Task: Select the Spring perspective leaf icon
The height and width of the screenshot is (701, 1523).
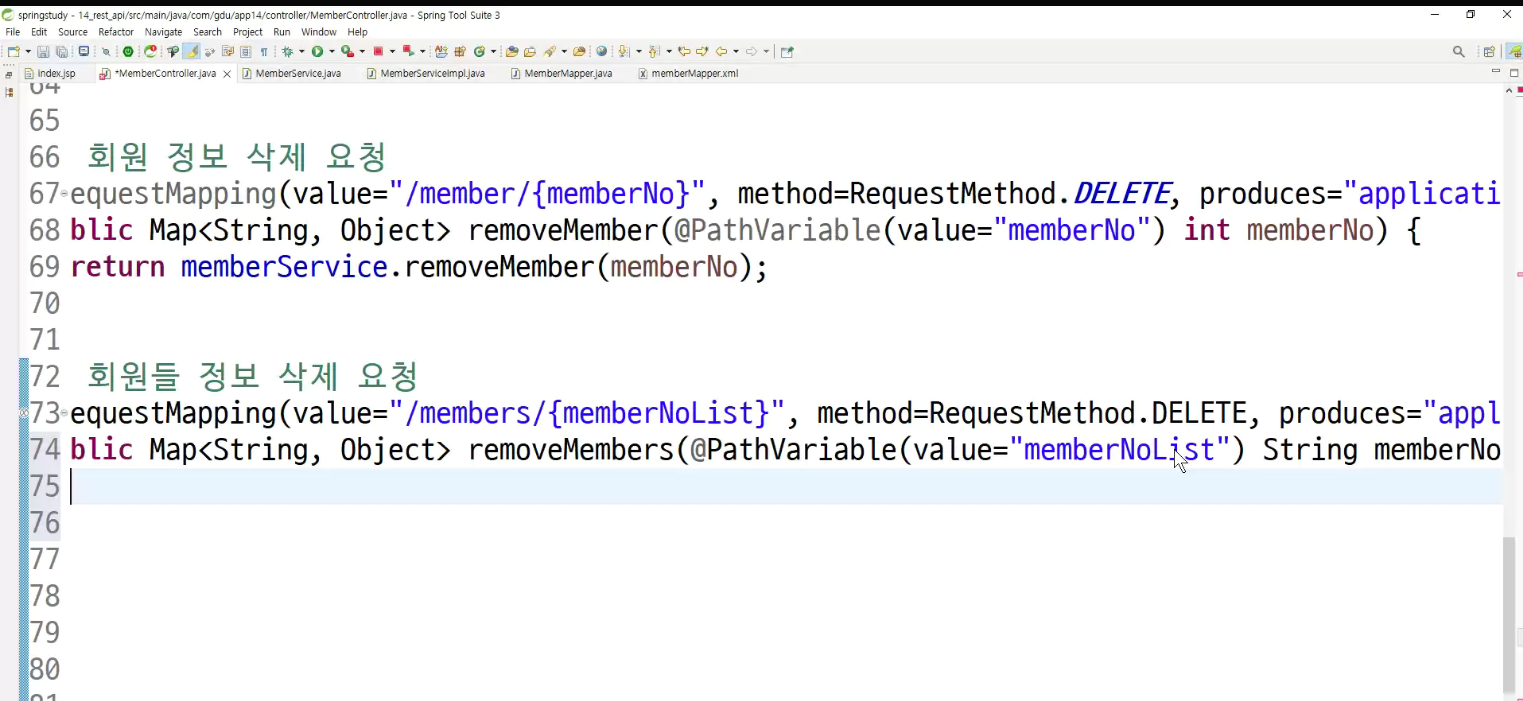Action: point(1514,52)
